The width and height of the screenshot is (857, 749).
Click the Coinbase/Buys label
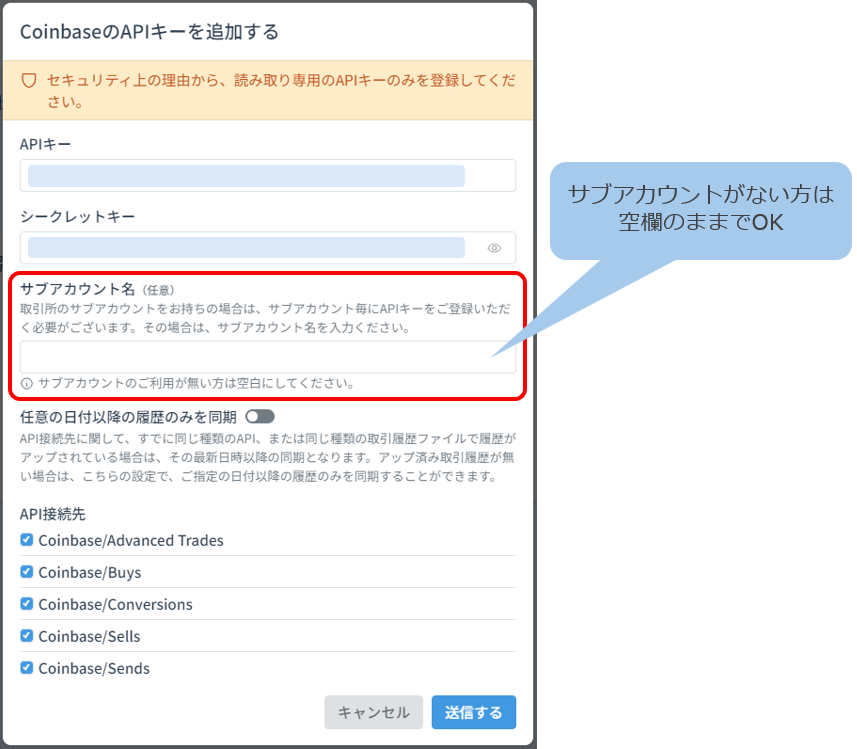[90, 572]
